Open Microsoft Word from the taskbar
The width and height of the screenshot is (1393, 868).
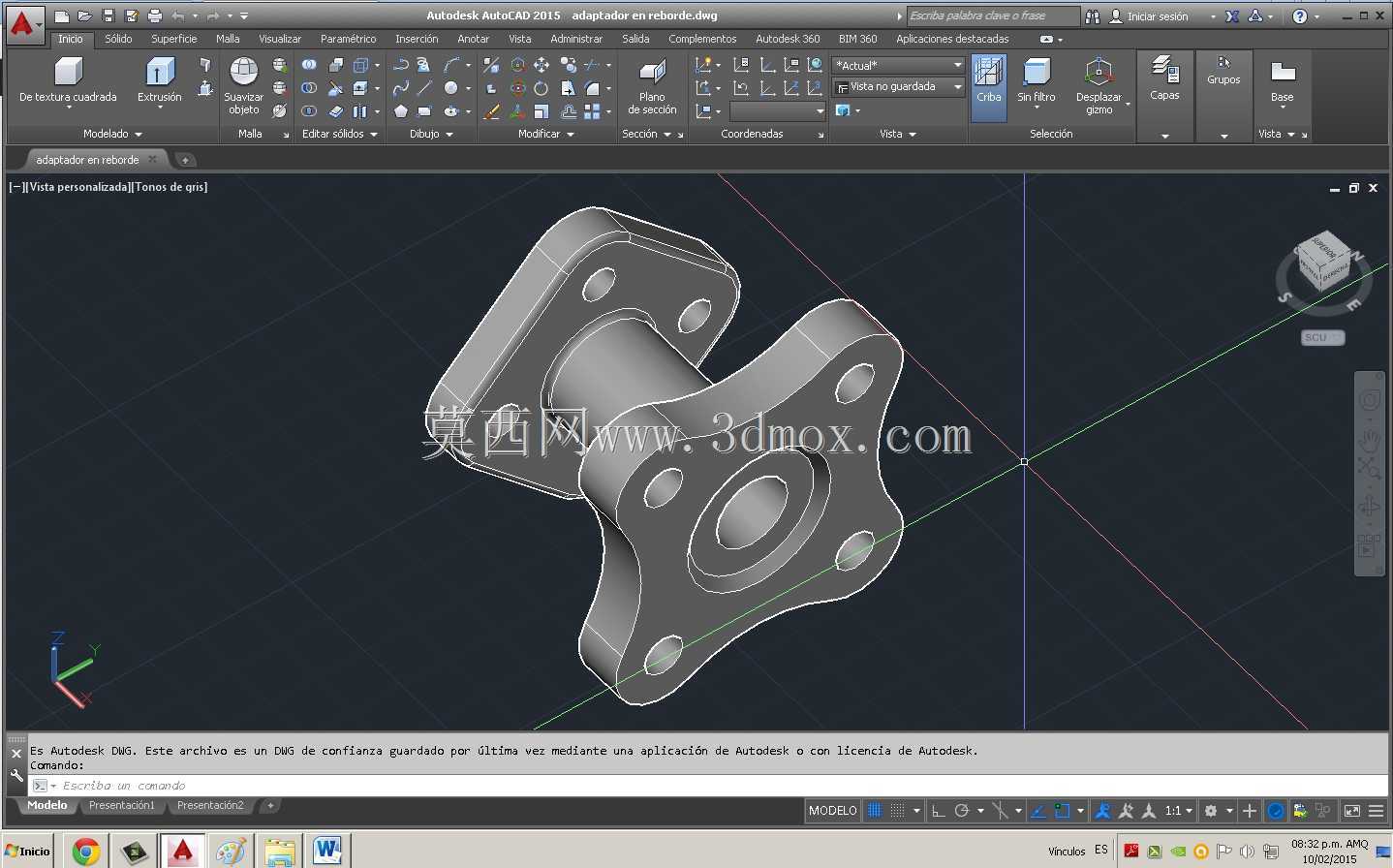click(x=327, y=852)
